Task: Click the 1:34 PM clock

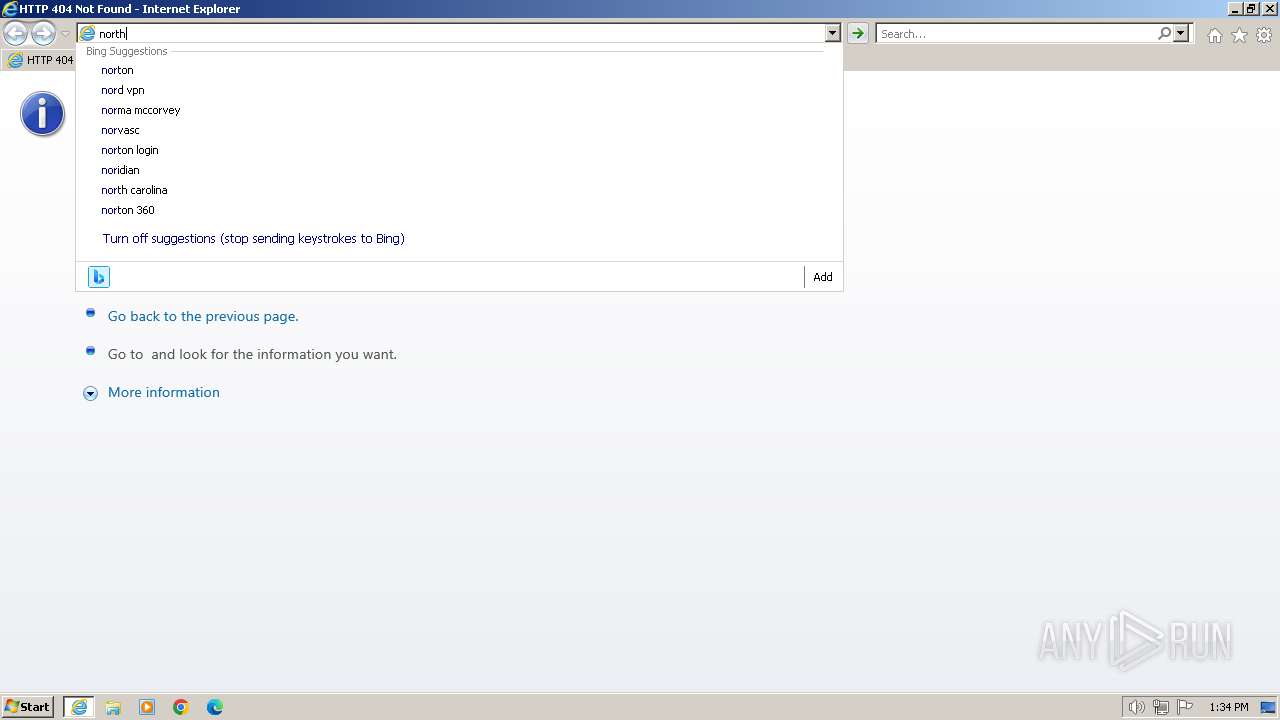Action: click(x=1229, y=707)
